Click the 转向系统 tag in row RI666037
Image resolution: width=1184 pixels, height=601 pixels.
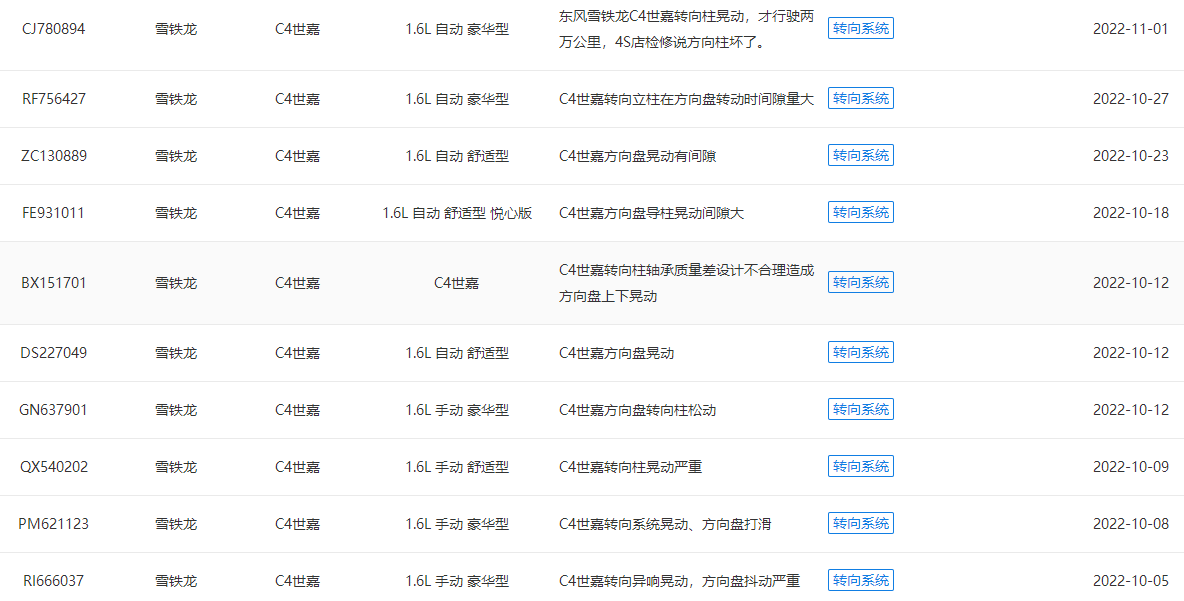click(860, 580)
